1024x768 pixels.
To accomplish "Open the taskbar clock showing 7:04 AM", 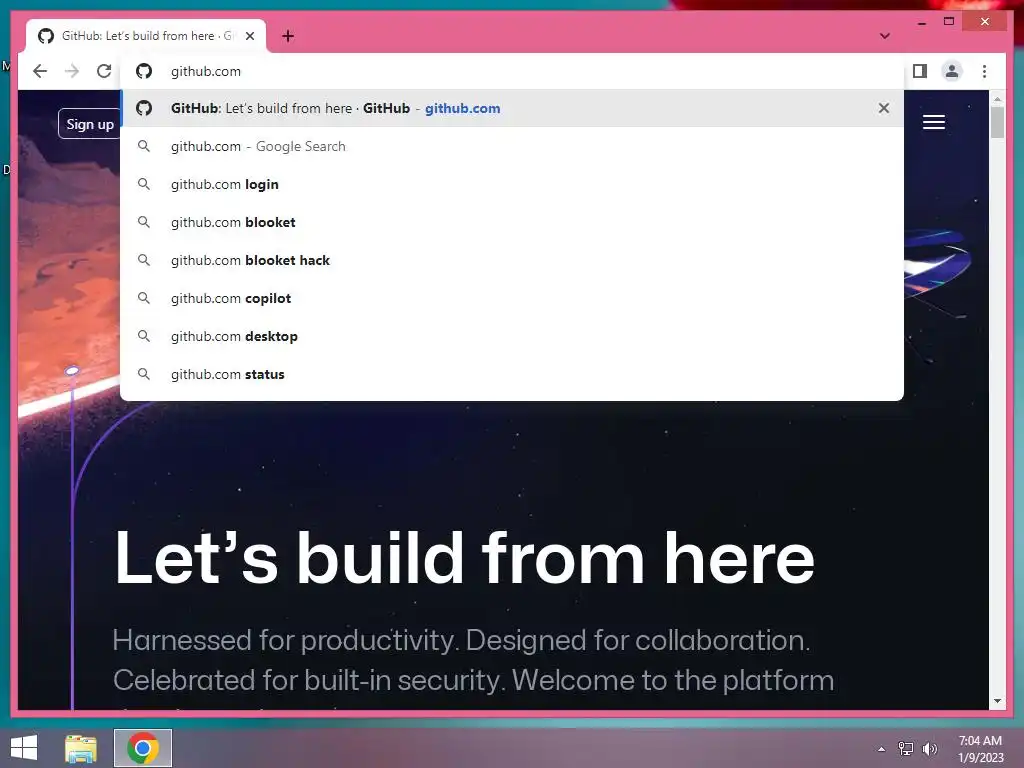I will 980,748.
